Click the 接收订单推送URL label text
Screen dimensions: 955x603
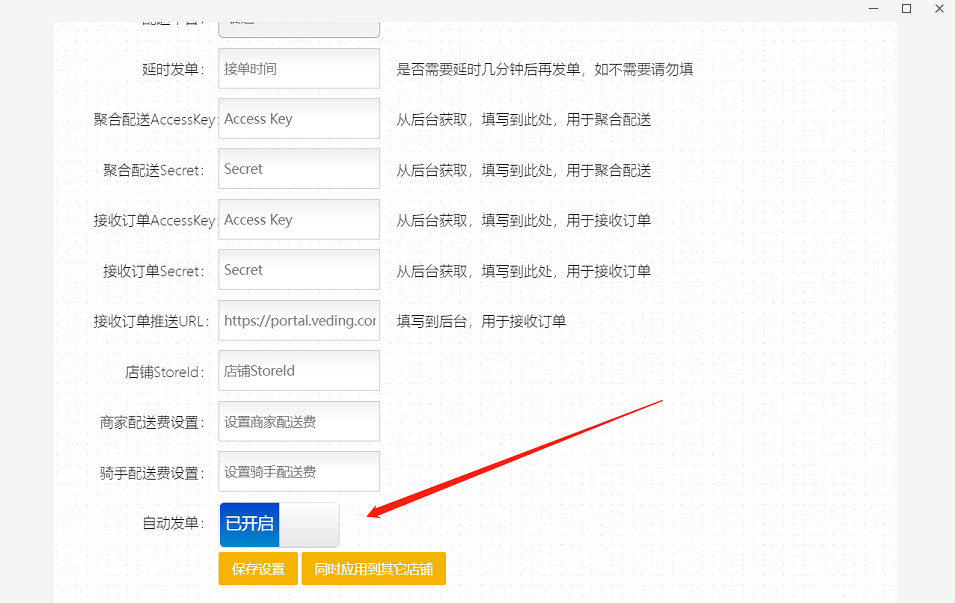[149, 321]
